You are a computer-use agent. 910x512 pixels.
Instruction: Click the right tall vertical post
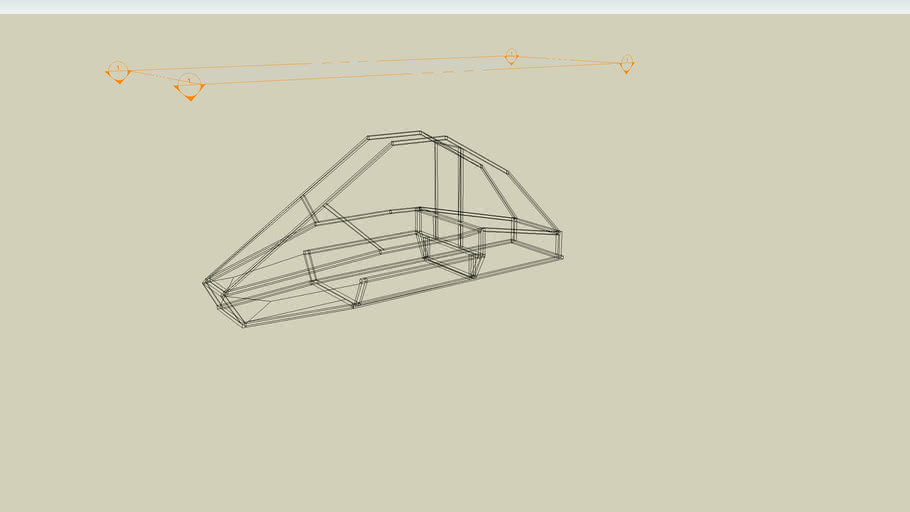(460, 195)
